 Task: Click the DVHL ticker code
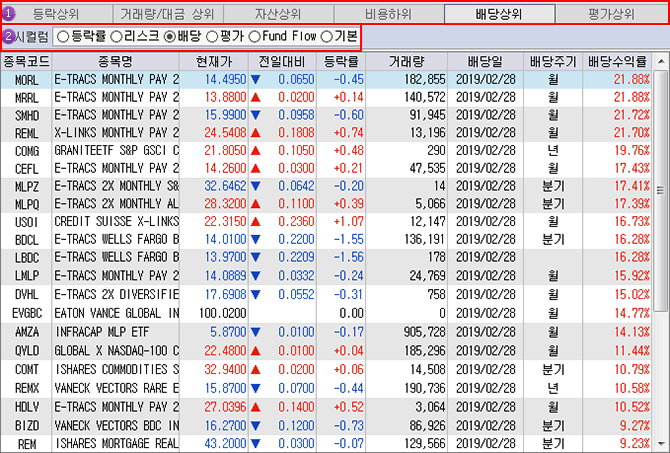coord(26,295)
